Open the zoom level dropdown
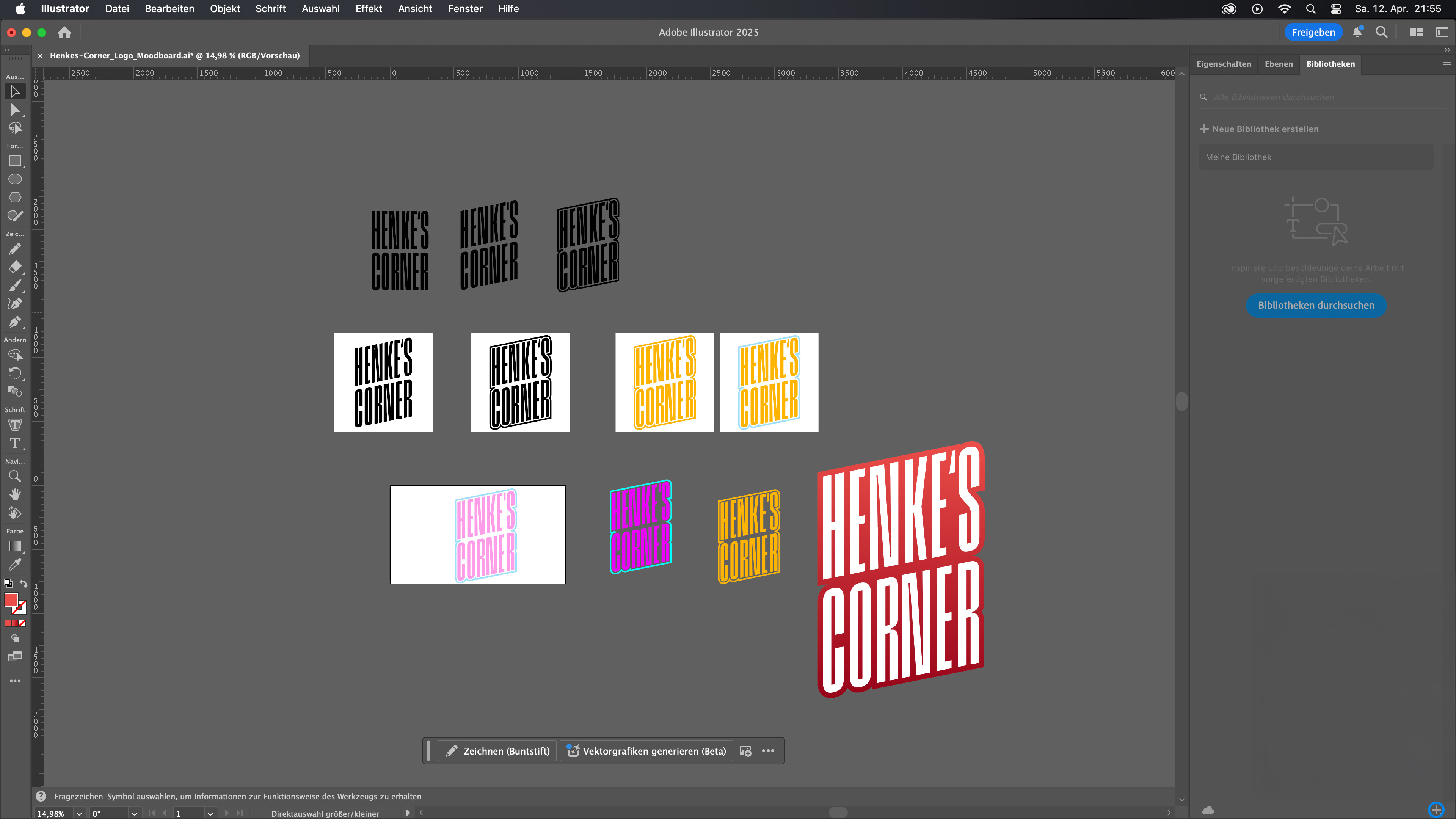 (x=79, y=813)
